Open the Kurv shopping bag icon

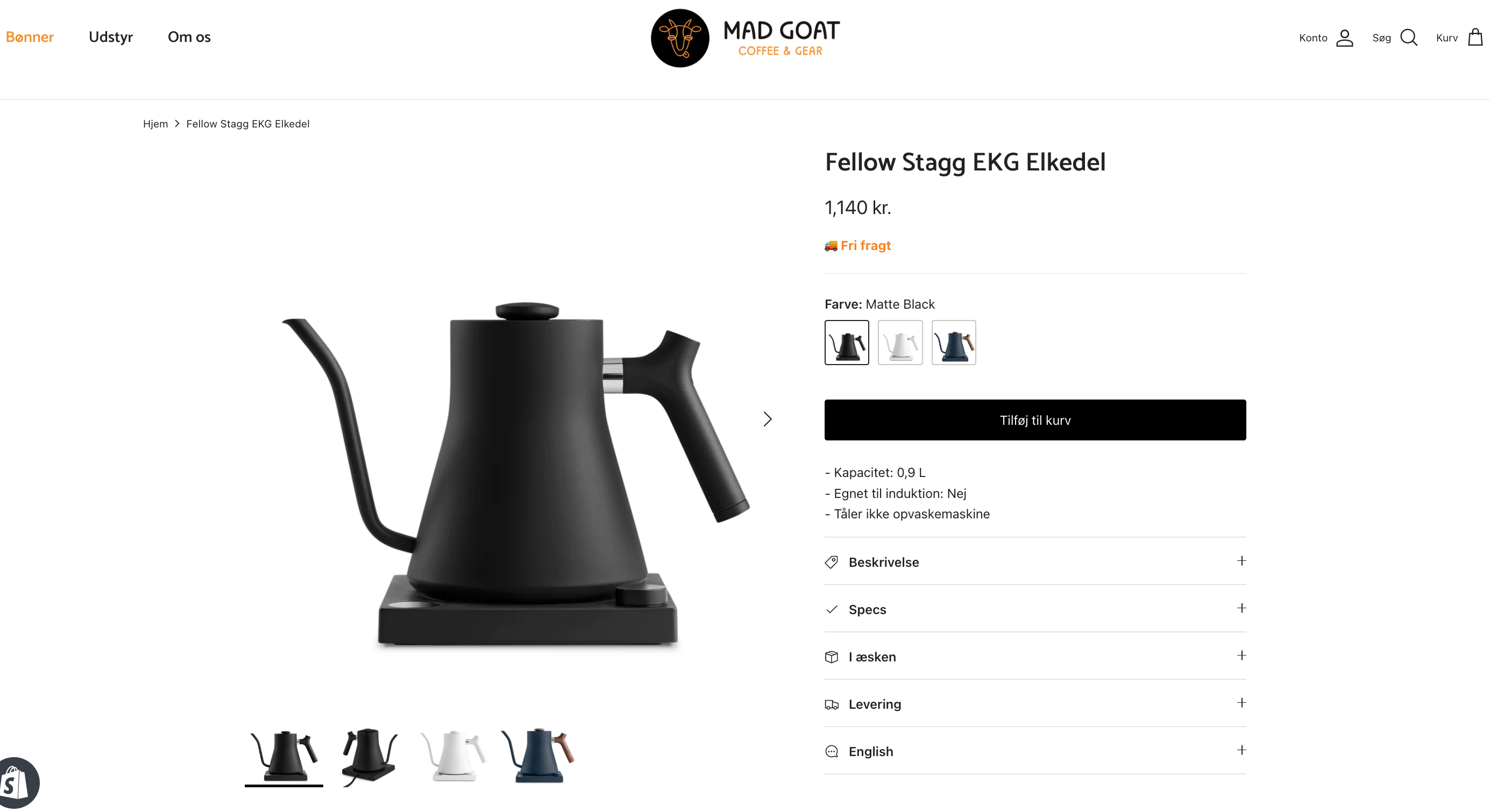pos(1475,38)
